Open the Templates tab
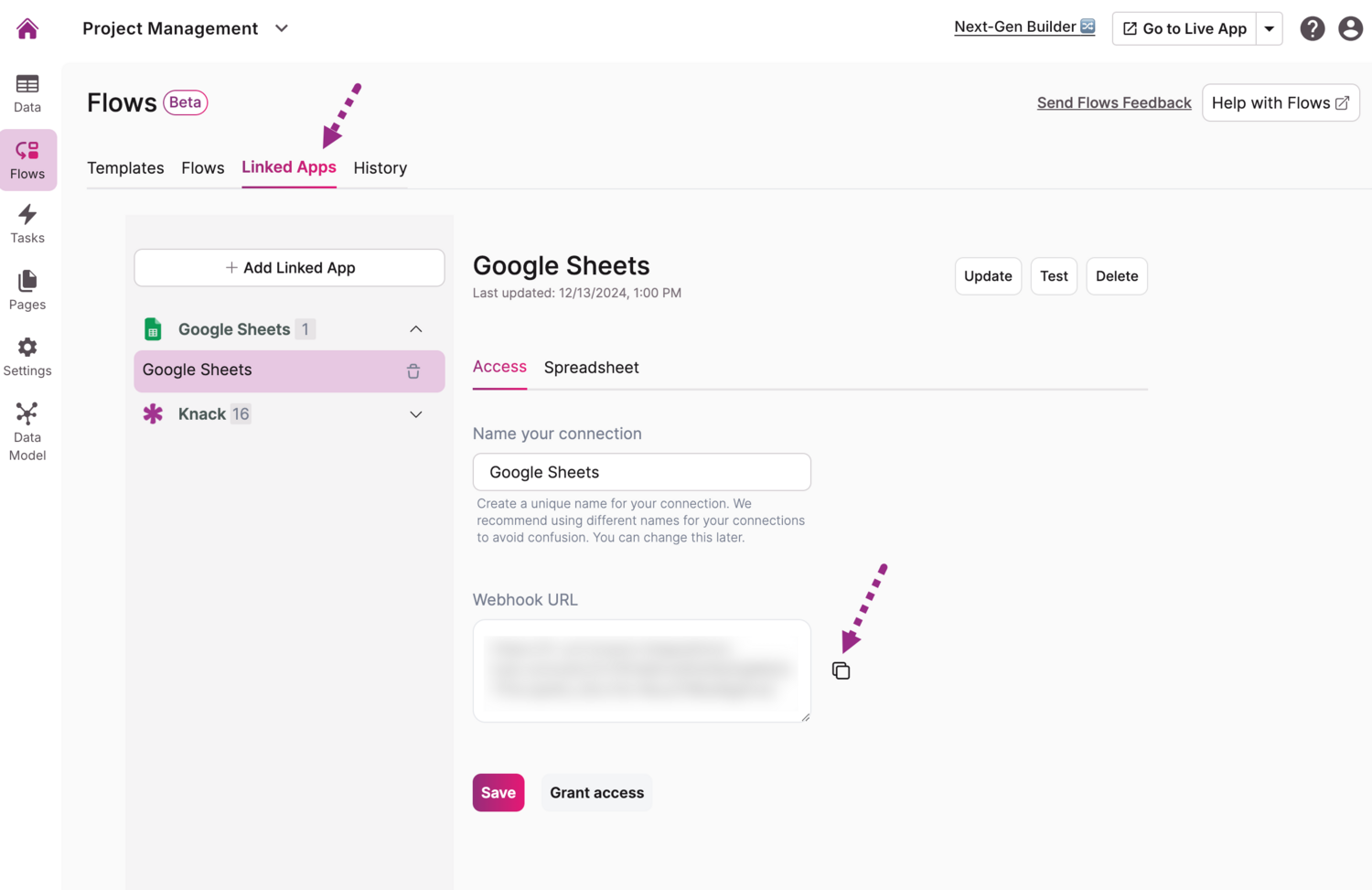 point(125,168)
